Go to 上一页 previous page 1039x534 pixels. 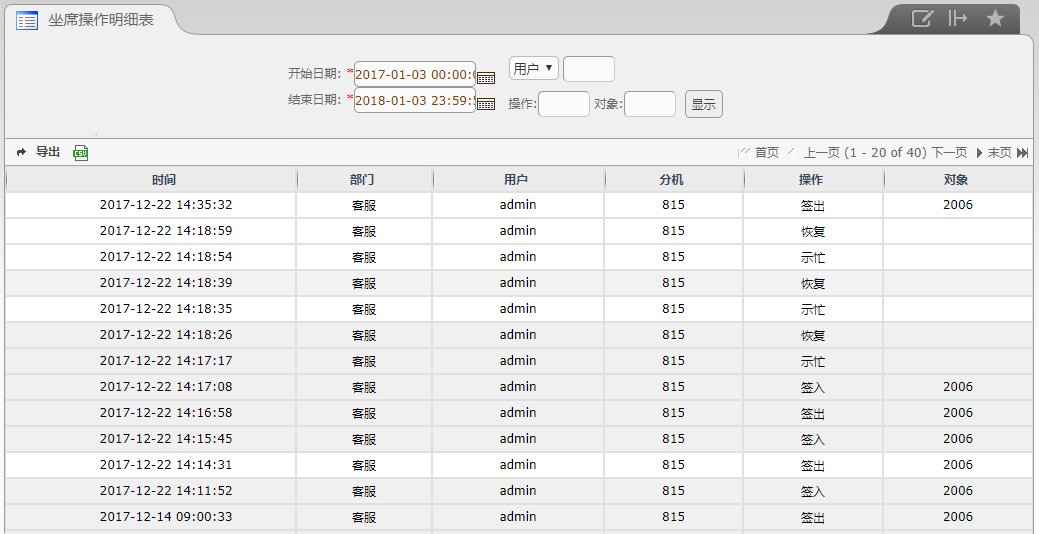[x=821, y=153]
